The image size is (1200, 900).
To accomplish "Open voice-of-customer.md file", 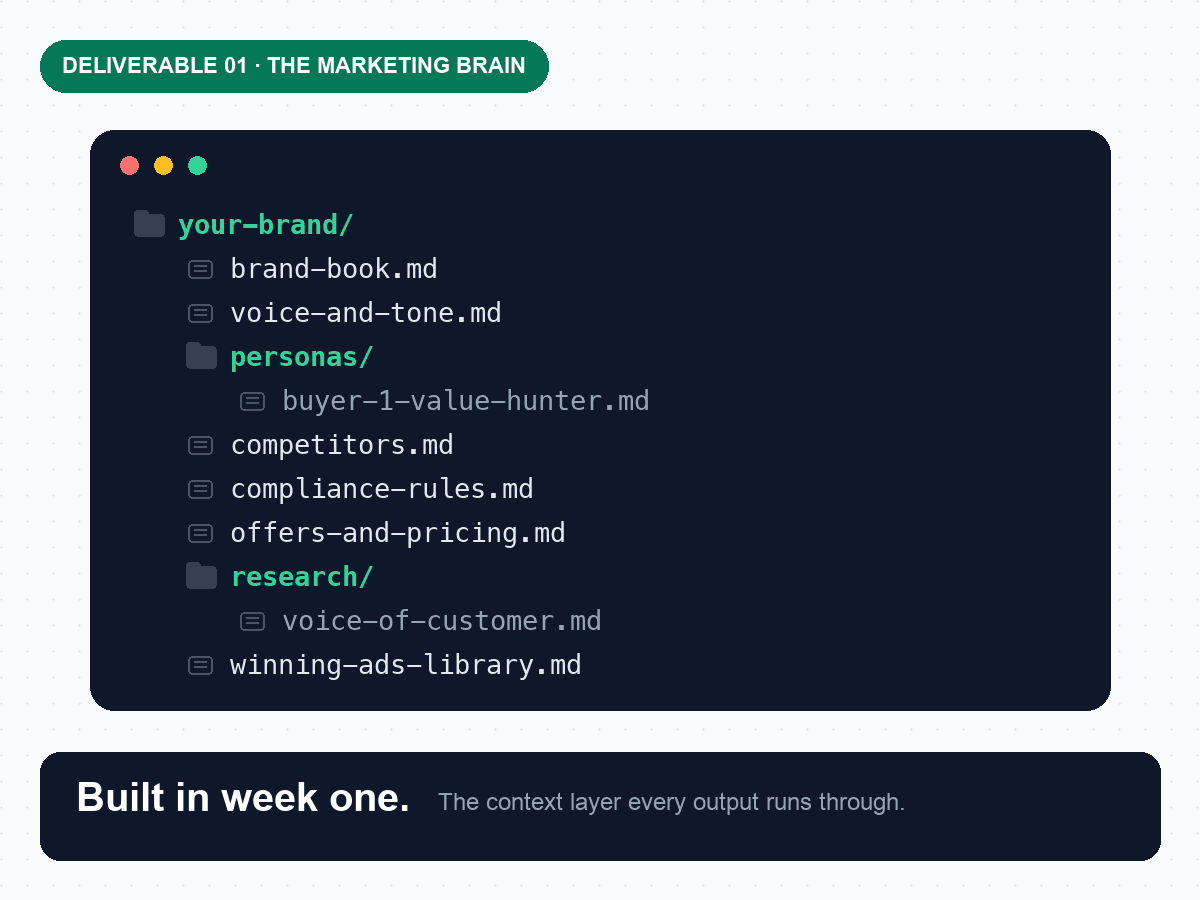I will [x=442, y=621].
